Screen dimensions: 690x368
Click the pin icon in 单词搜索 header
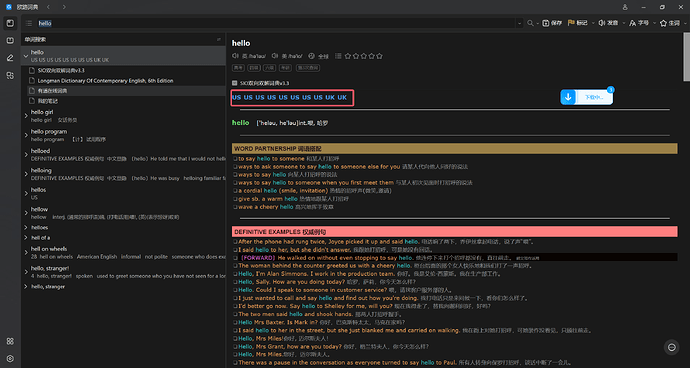pos(219,40)
